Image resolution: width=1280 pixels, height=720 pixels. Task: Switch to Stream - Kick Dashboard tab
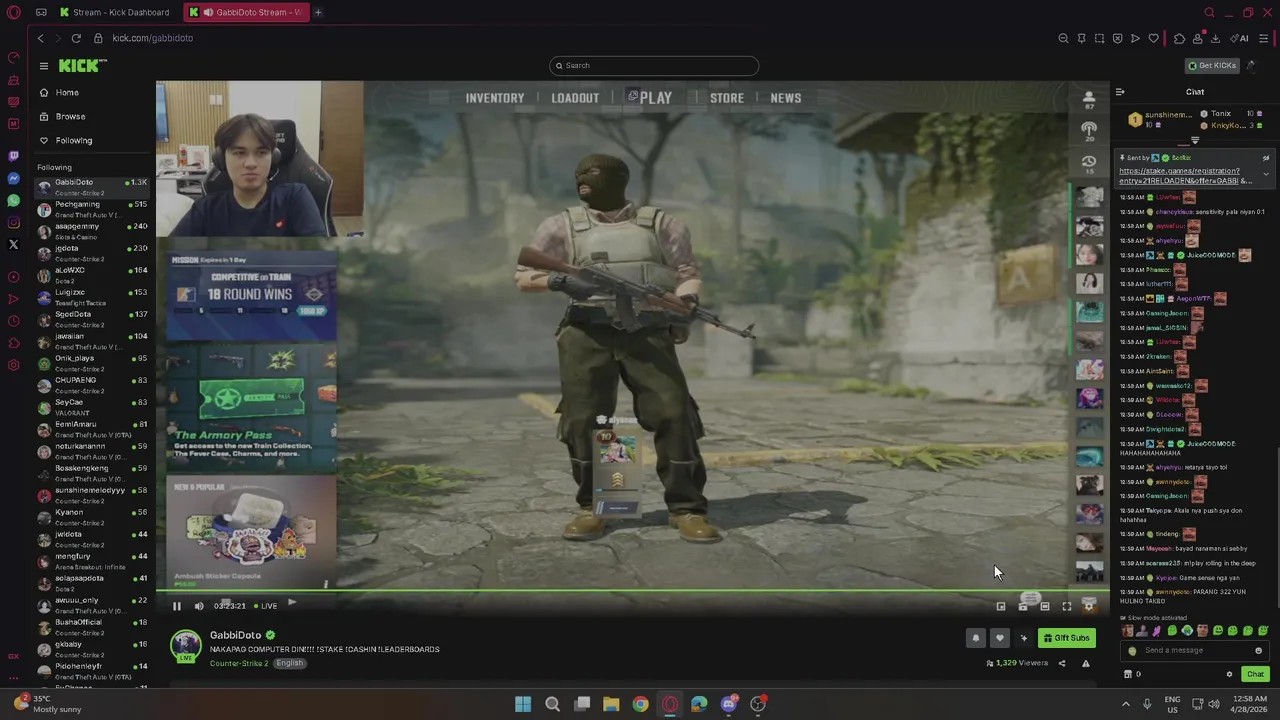[x=114, y=12]
